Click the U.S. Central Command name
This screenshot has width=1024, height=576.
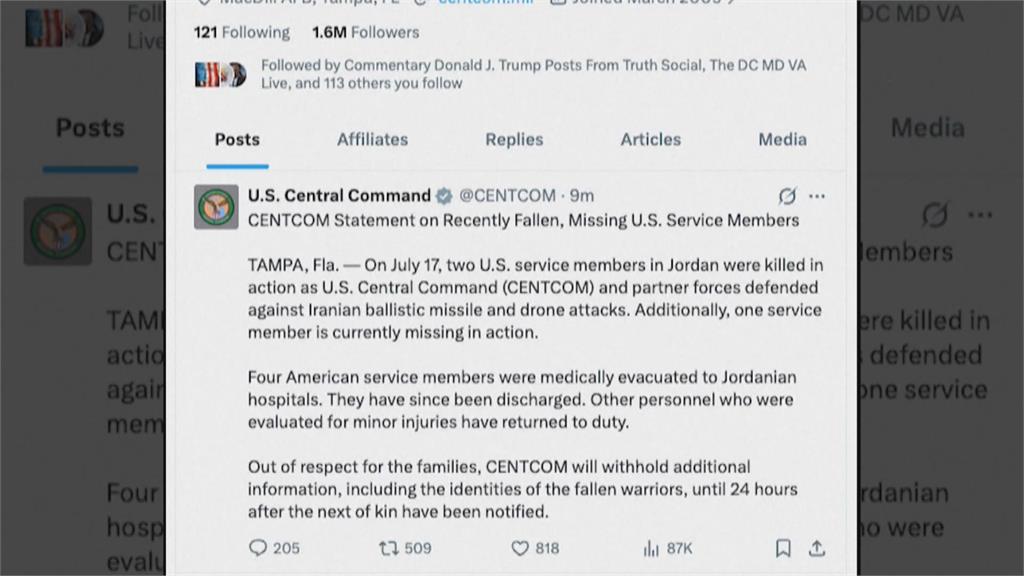339,196
